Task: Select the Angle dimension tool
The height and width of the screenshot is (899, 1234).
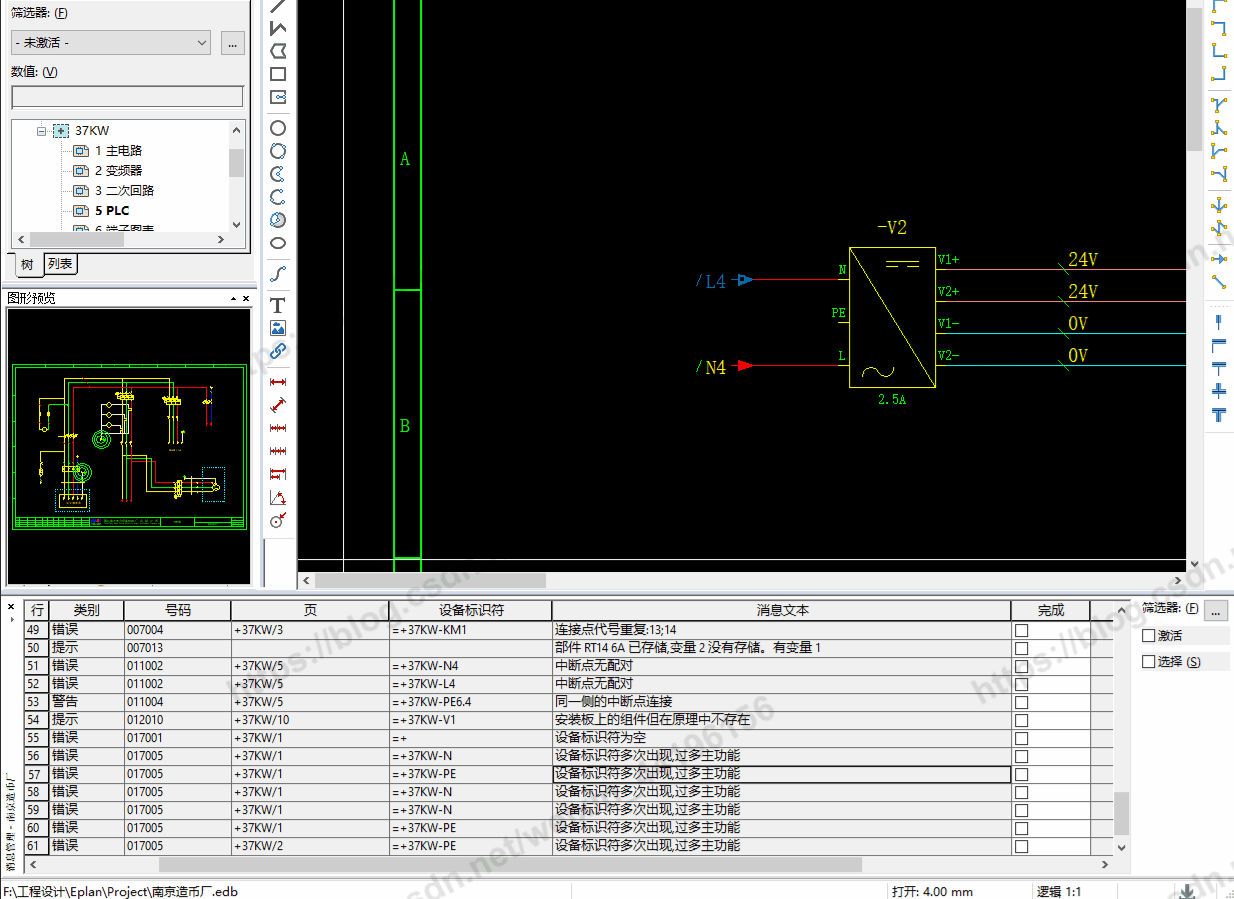Action: click(x=278, y=498)
